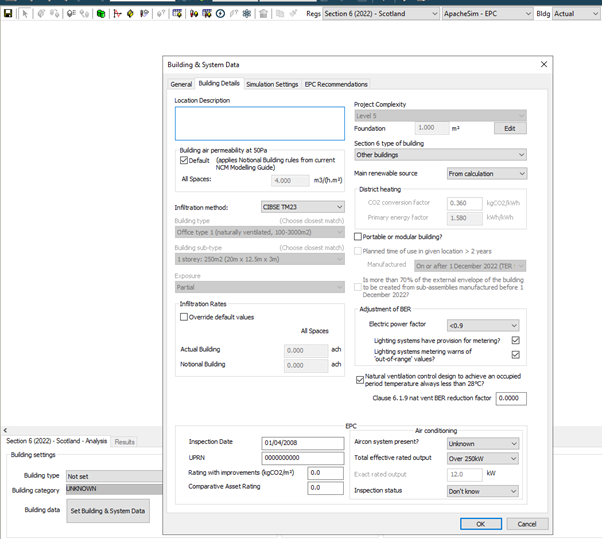Image resolution: width=602 pixels, height=539 pixels.
Task: Uncheck Default building air permeability checkbox
Action: point(183,160)
